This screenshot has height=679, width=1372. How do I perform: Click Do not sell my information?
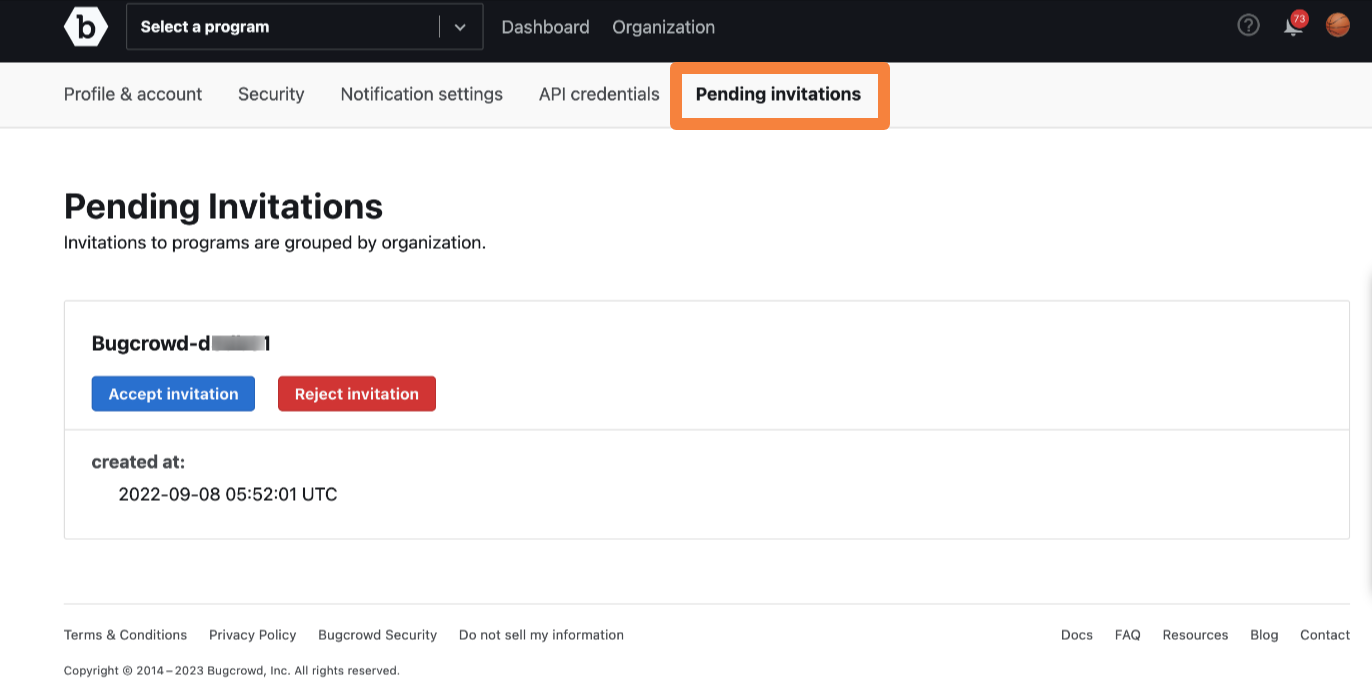pos(541,635)
